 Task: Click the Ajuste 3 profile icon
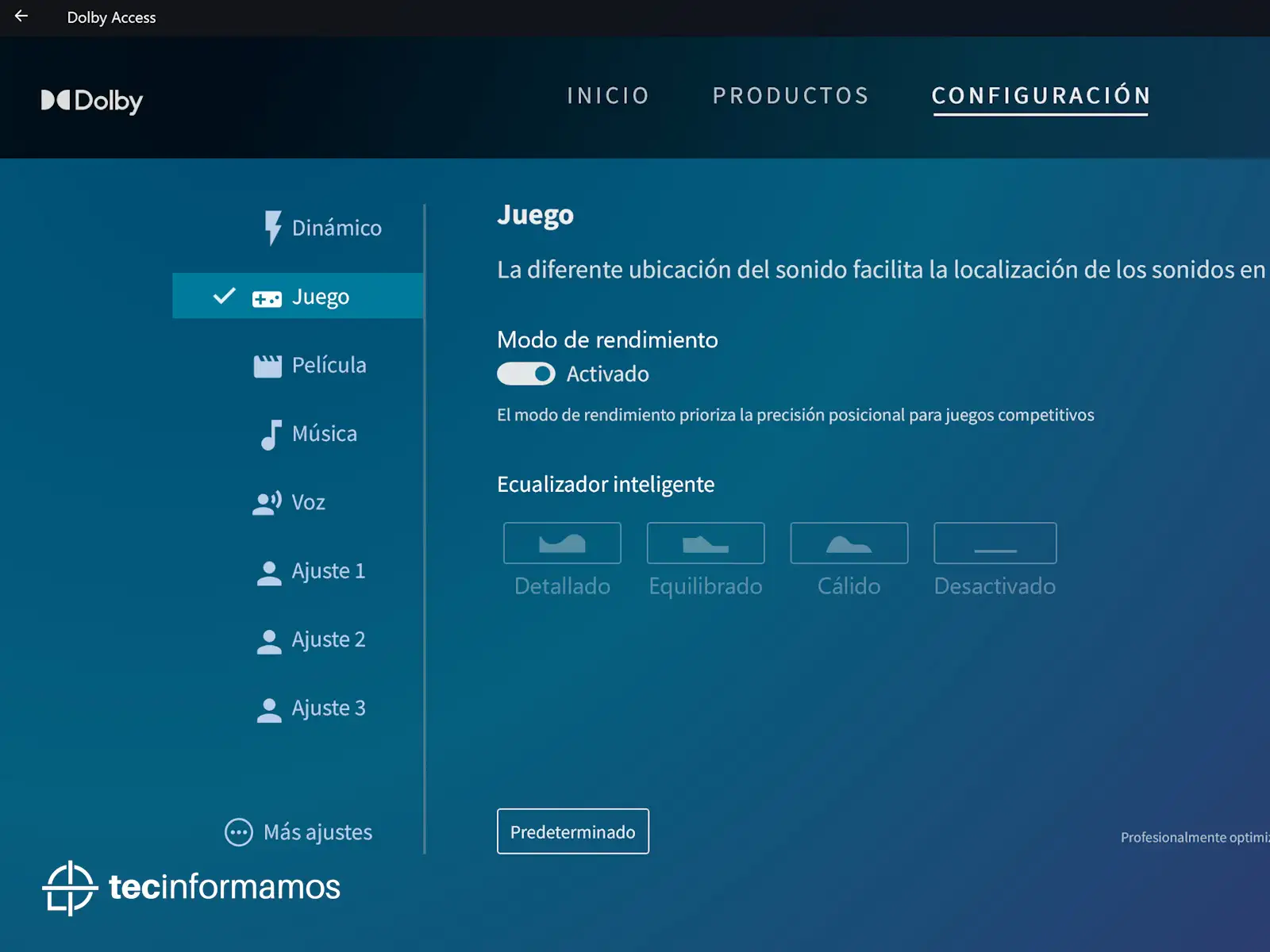[269, 709]
